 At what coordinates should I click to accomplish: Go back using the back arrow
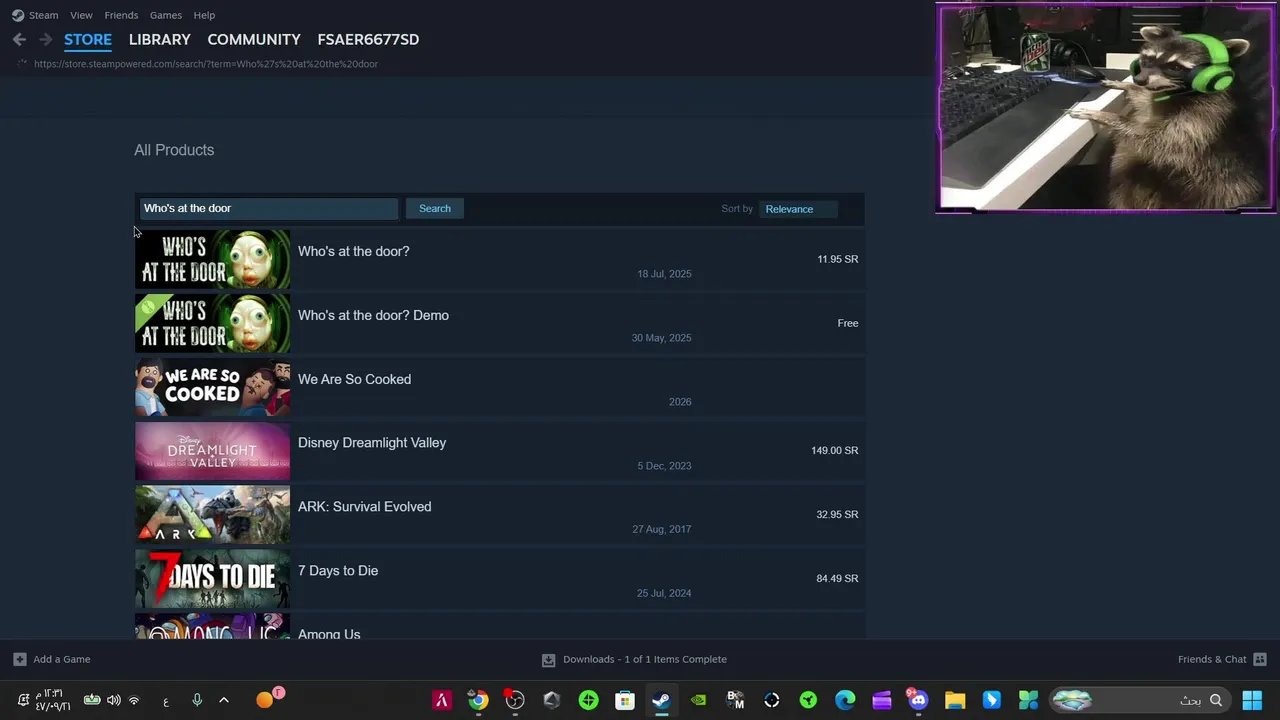pyautogui.click(x=19, y=39)
